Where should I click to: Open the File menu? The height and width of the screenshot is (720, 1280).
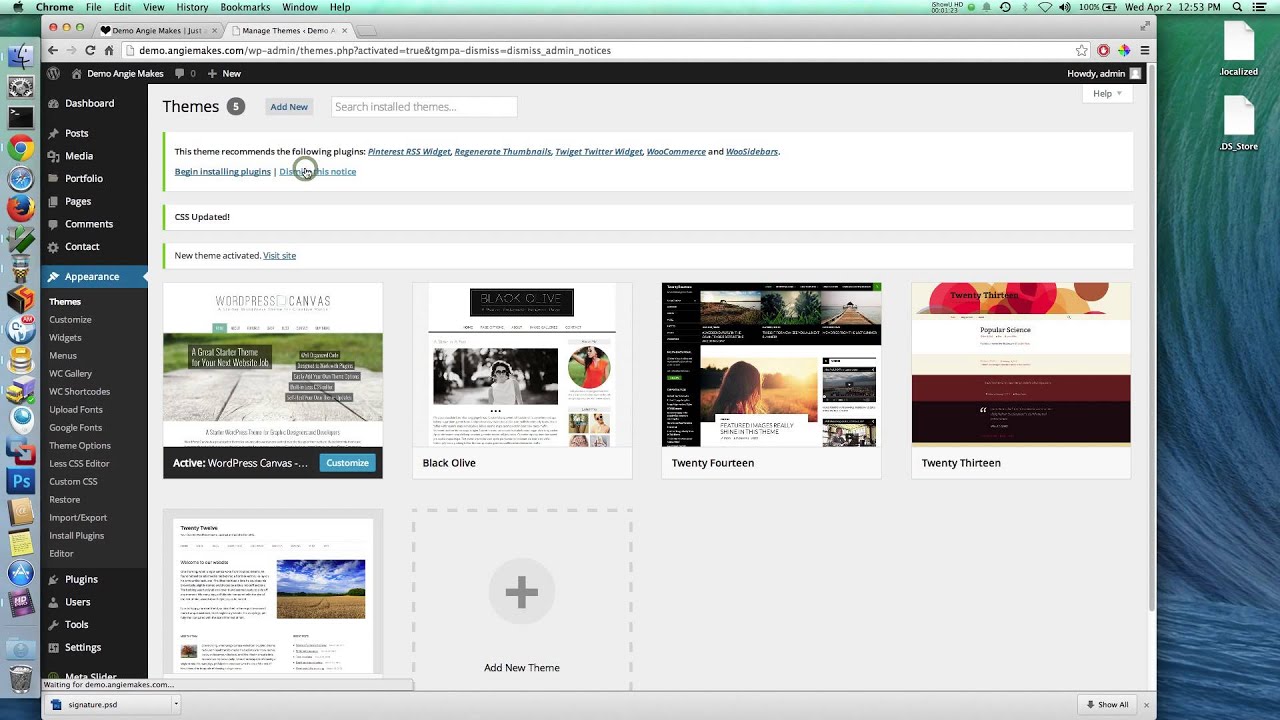[x=93, y=7]
